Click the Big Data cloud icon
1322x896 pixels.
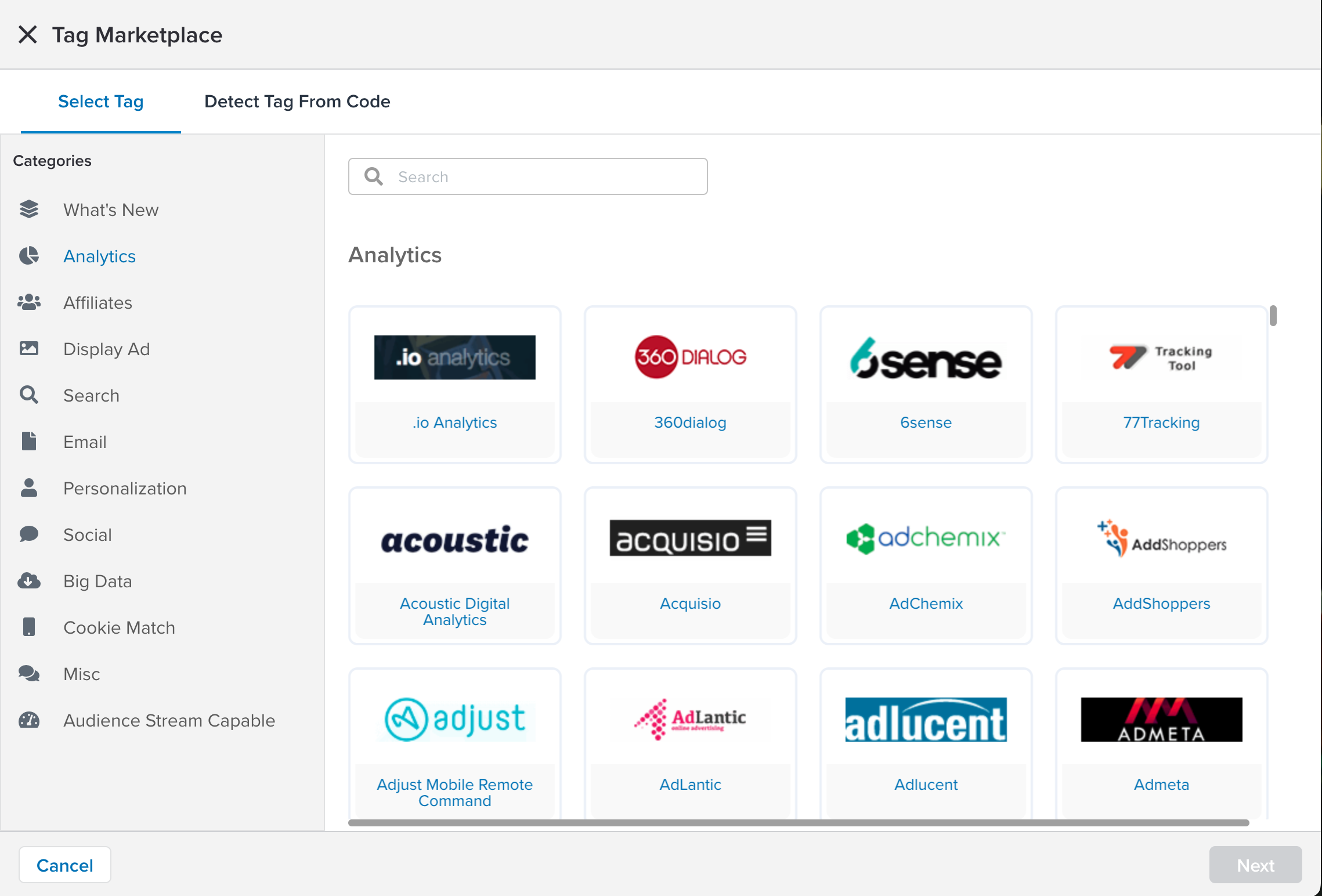coord(29,581)
